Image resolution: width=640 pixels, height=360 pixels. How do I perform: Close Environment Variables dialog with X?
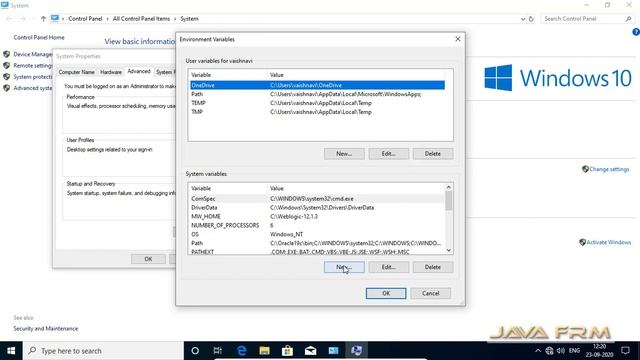point(458,39)
